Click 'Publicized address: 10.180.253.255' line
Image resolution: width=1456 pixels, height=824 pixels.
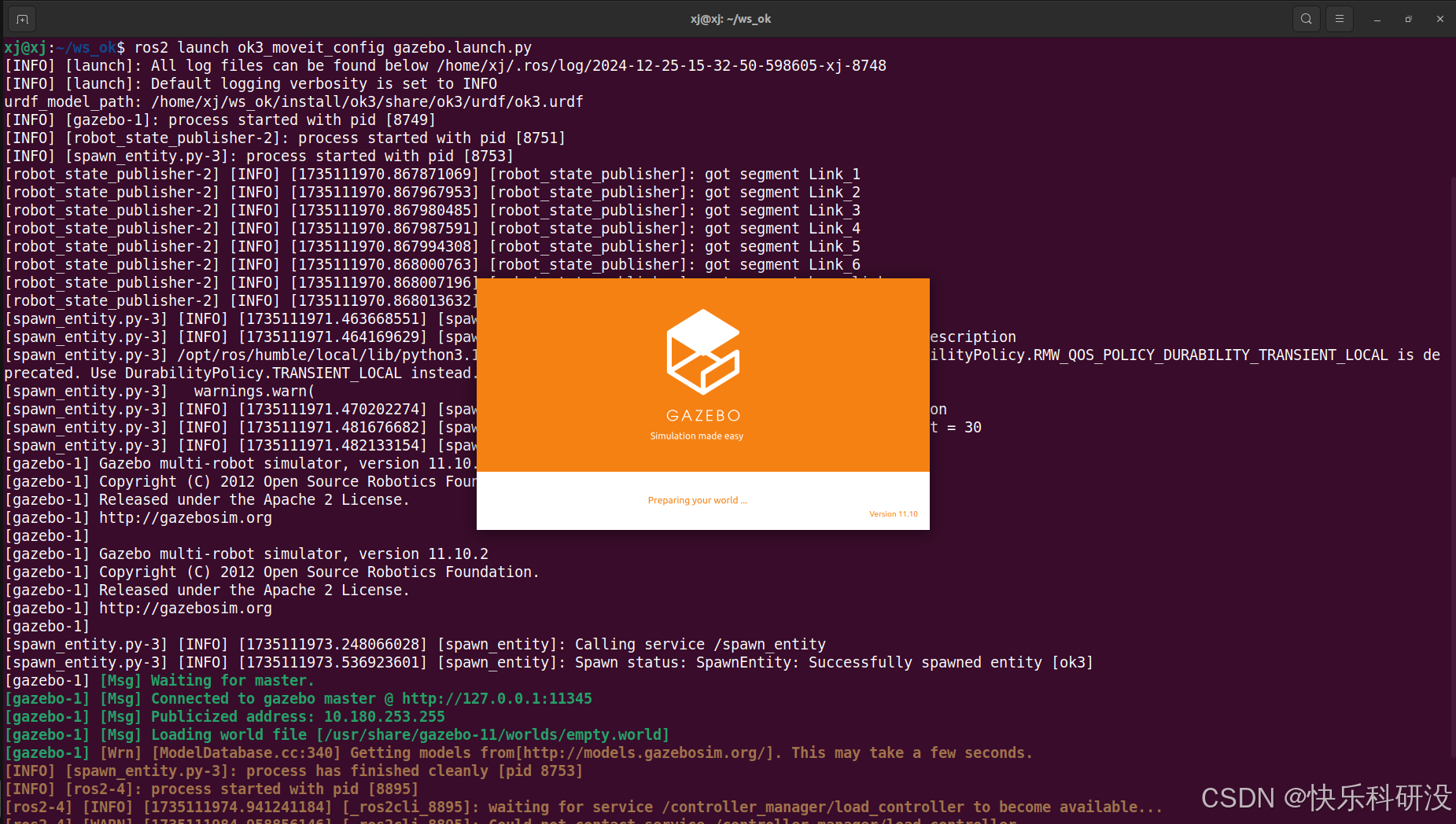(x=225, y=717)
